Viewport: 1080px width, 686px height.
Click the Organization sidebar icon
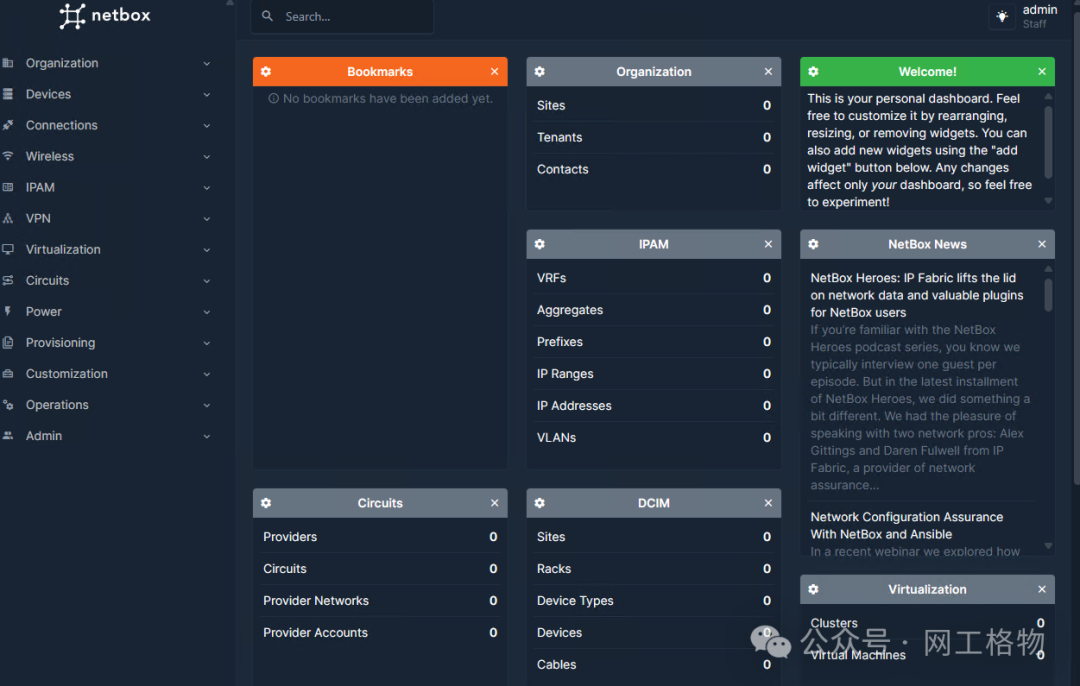[8, 63]
